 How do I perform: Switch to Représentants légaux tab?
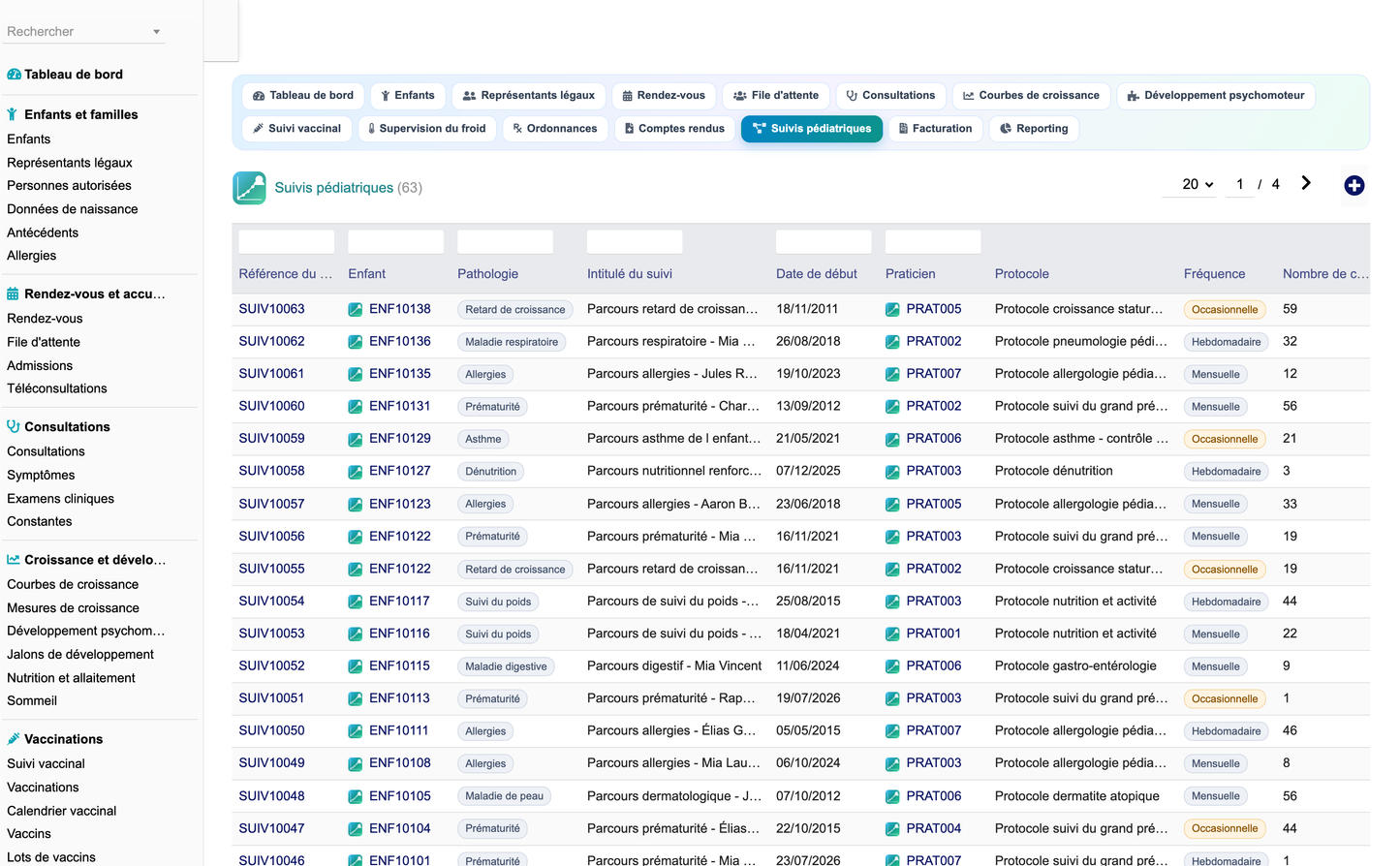click(x=529, y=96)
